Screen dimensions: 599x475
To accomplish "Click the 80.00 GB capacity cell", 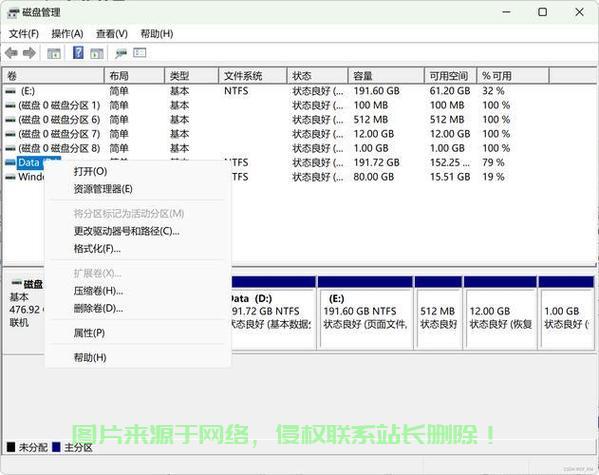I will 374,177.
